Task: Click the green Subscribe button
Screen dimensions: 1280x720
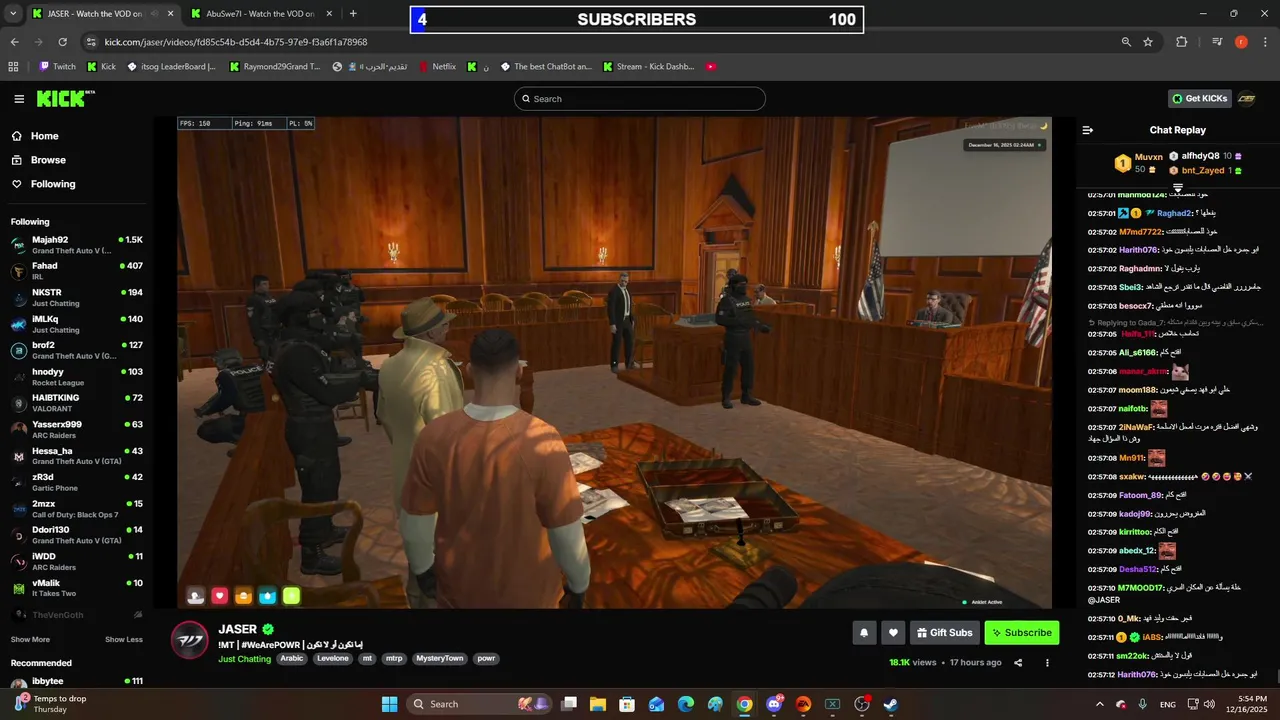Action: coord(1021,632)
